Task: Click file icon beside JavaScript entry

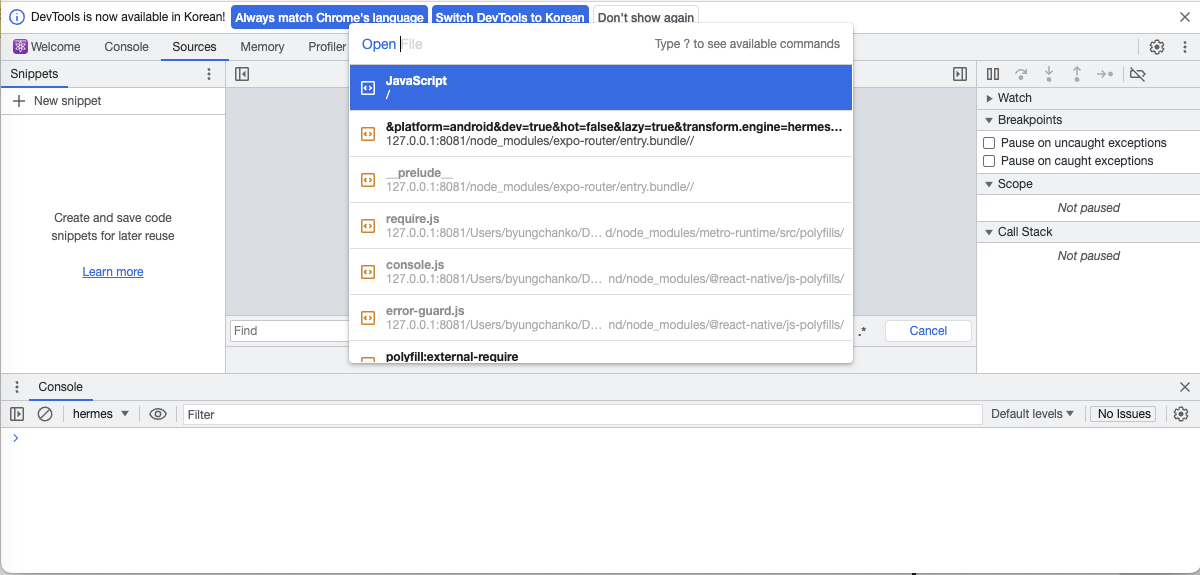Action: point(368,88)
